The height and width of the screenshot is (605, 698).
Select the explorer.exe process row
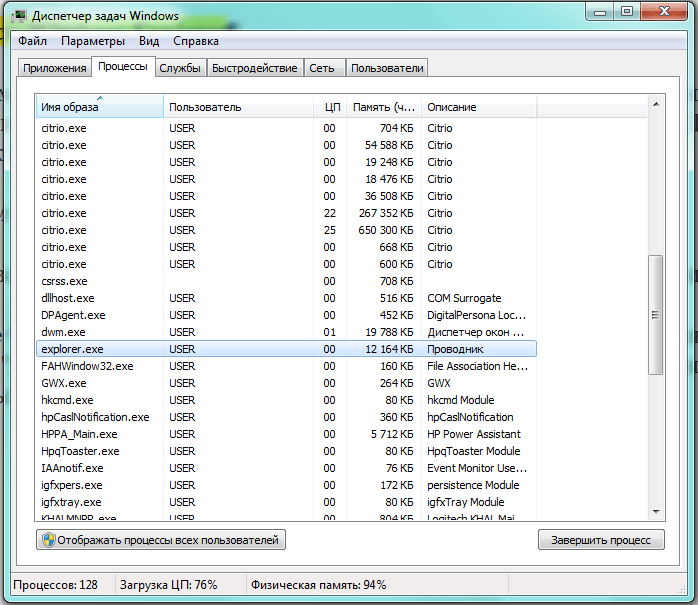click(286, 349)
